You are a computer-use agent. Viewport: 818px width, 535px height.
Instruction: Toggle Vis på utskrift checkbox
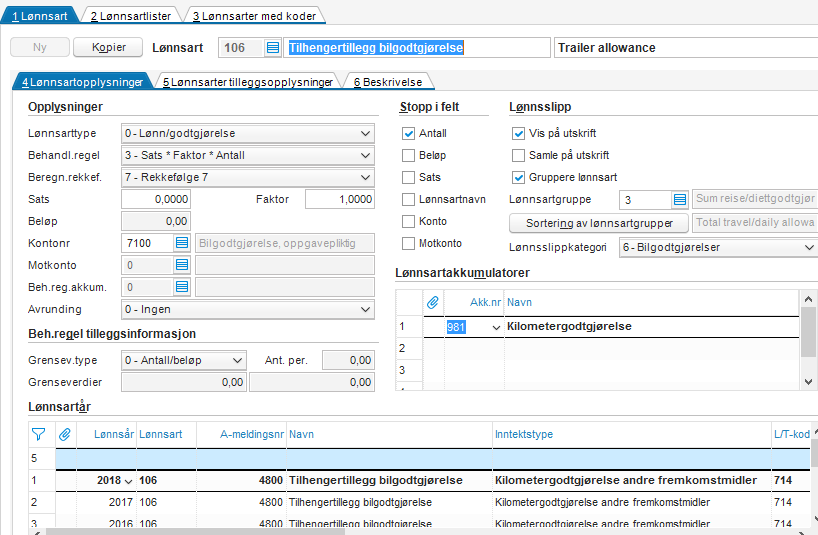click(518, 133)
